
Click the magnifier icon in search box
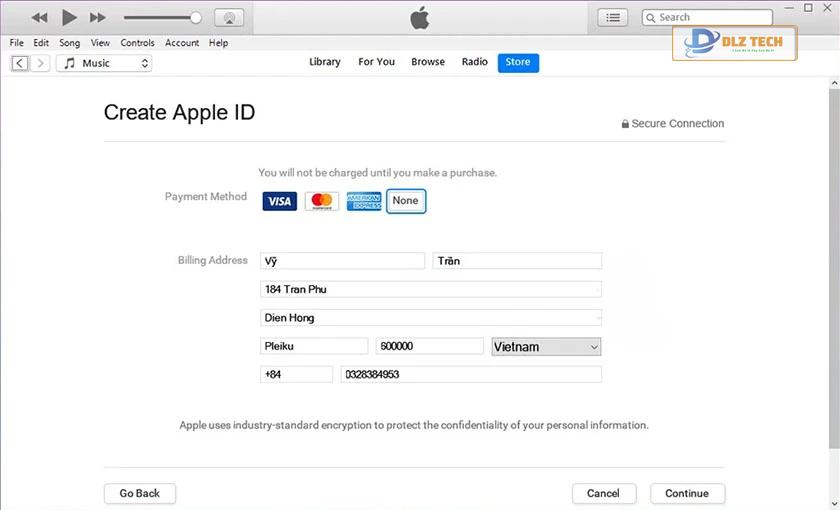pyautogui.click(x=651, y=18)
